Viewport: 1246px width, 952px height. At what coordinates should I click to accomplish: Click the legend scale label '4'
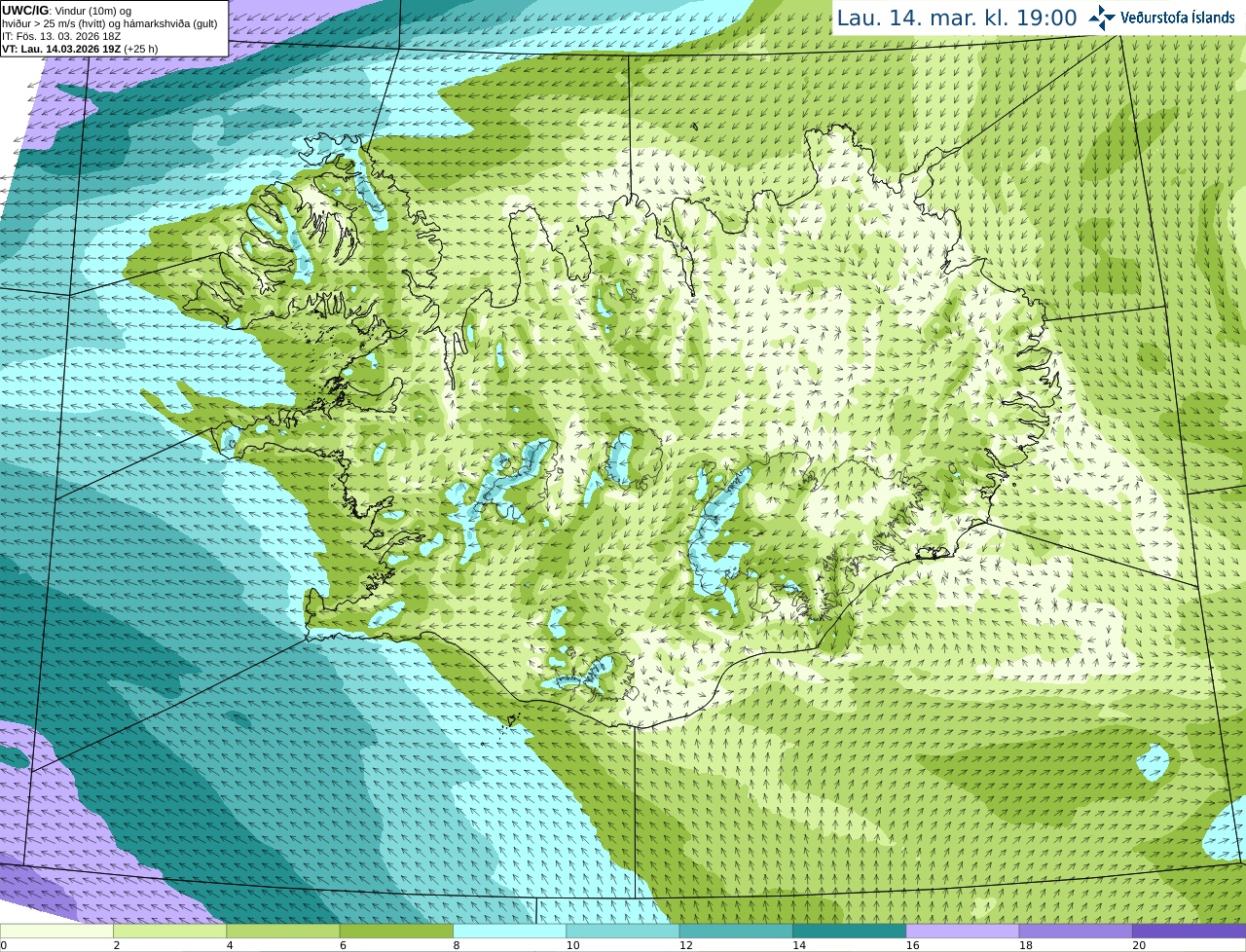click(230, 945)
